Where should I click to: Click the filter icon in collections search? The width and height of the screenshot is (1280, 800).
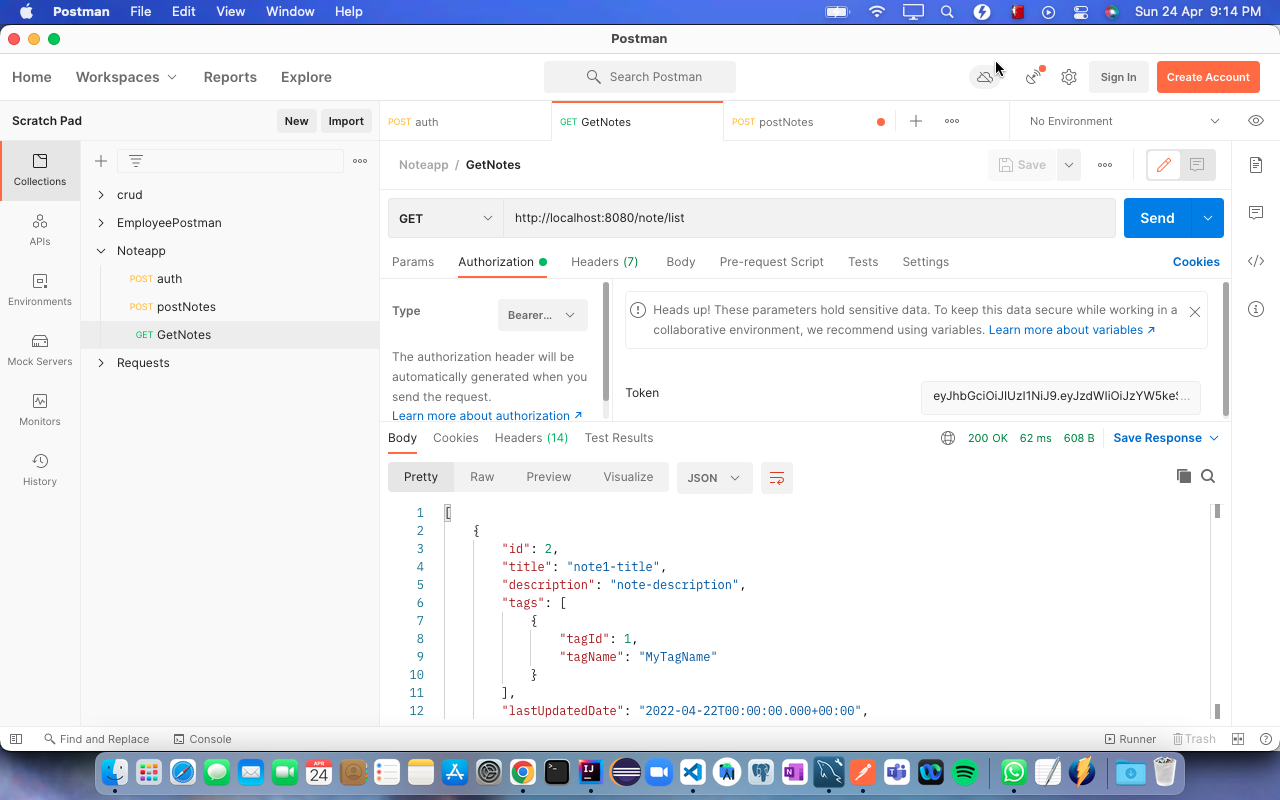136,161
